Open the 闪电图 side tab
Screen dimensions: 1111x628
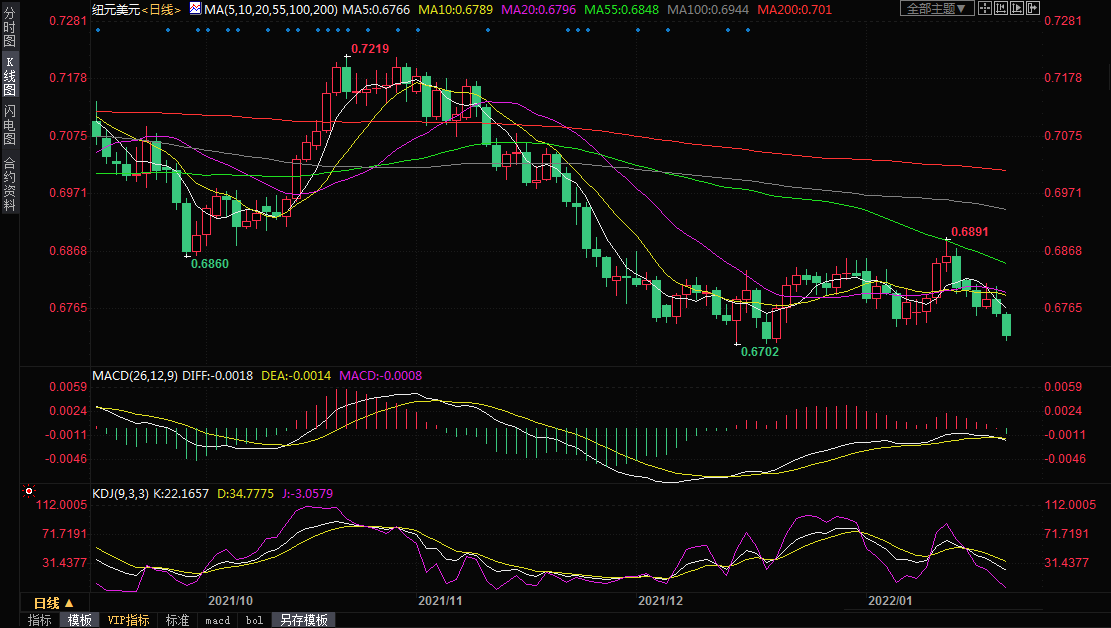coord(9,123)
